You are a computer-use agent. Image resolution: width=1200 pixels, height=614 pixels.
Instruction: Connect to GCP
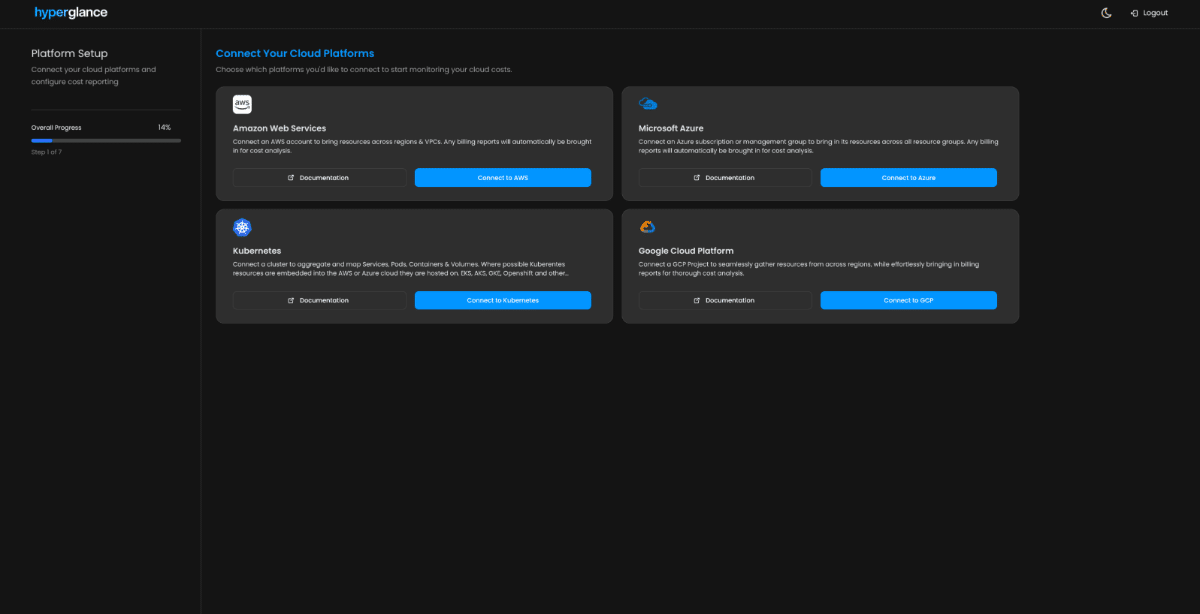tap(909, 300)
